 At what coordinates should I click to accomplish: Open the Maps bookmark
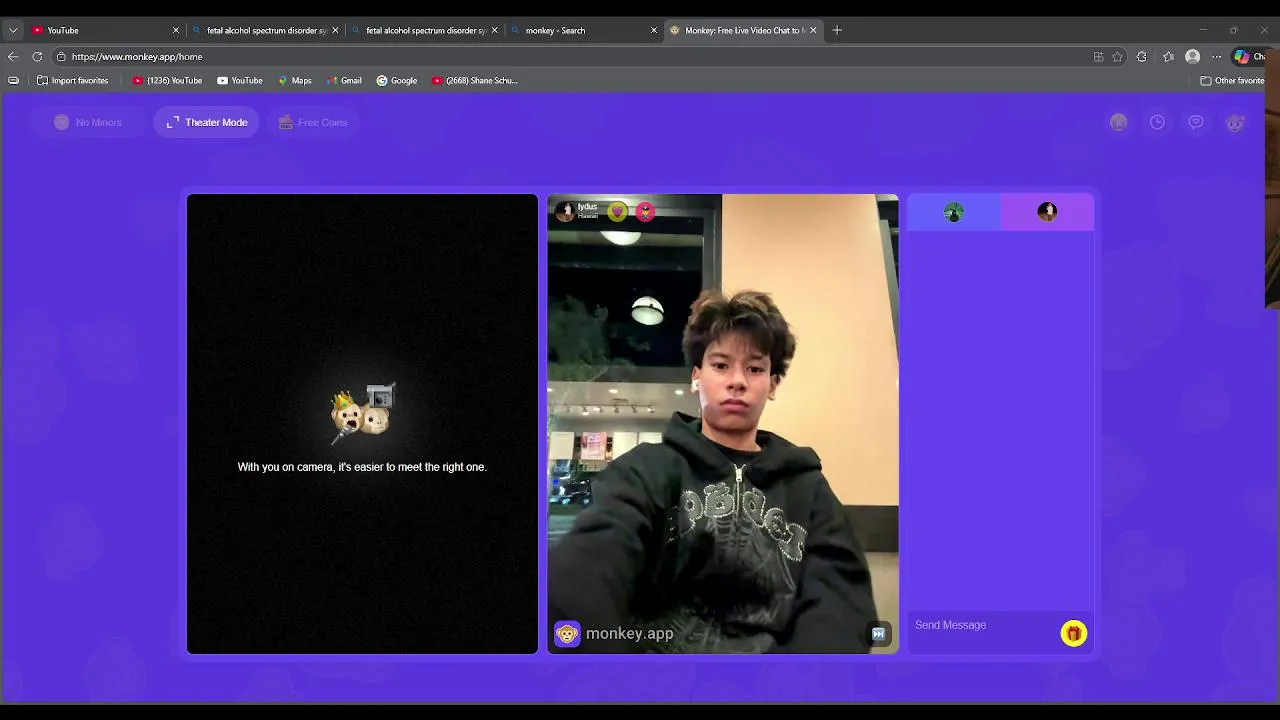[295, 81]
